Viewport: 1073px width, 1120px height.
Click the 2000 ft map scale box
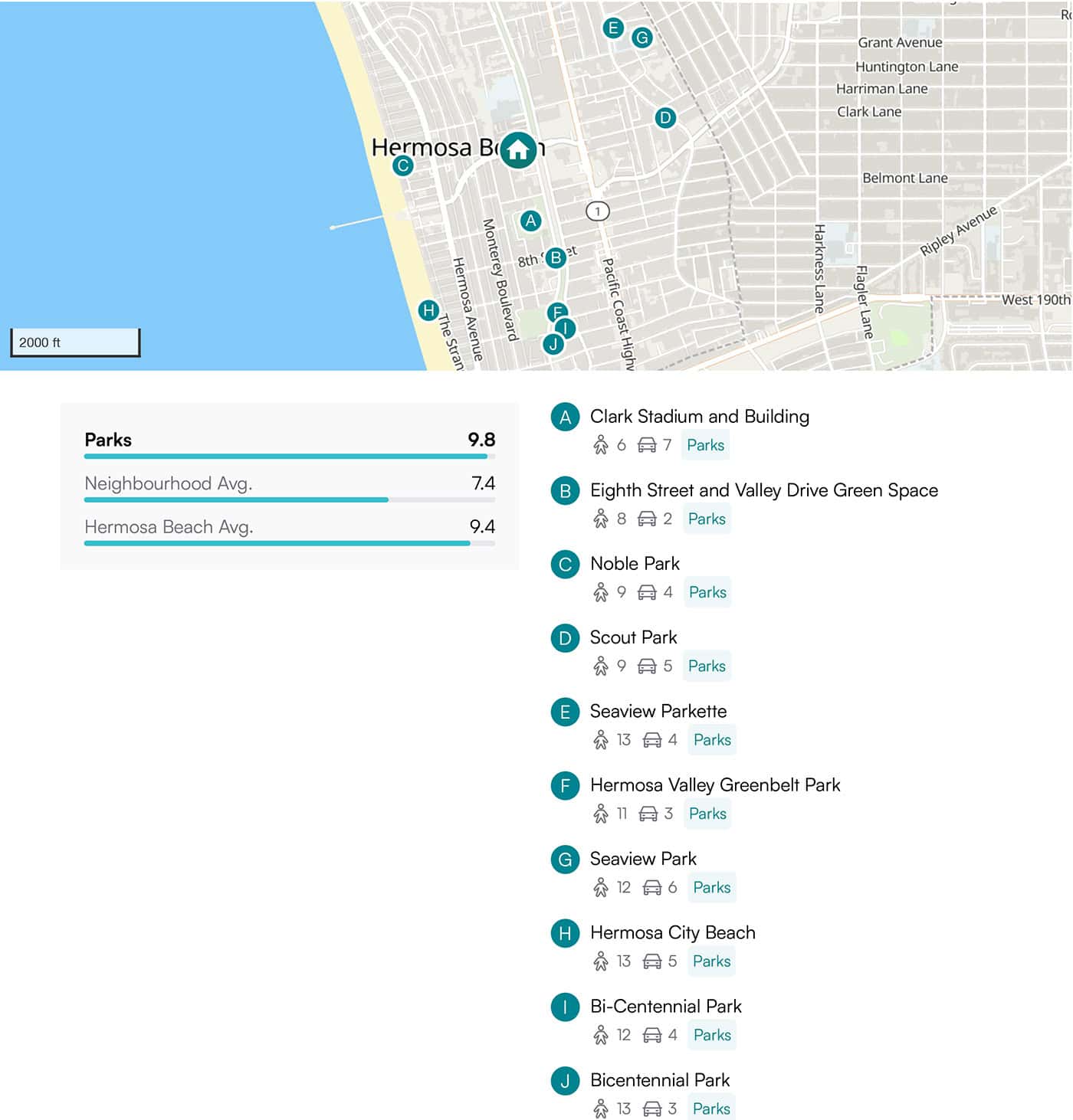click(75, 342)
